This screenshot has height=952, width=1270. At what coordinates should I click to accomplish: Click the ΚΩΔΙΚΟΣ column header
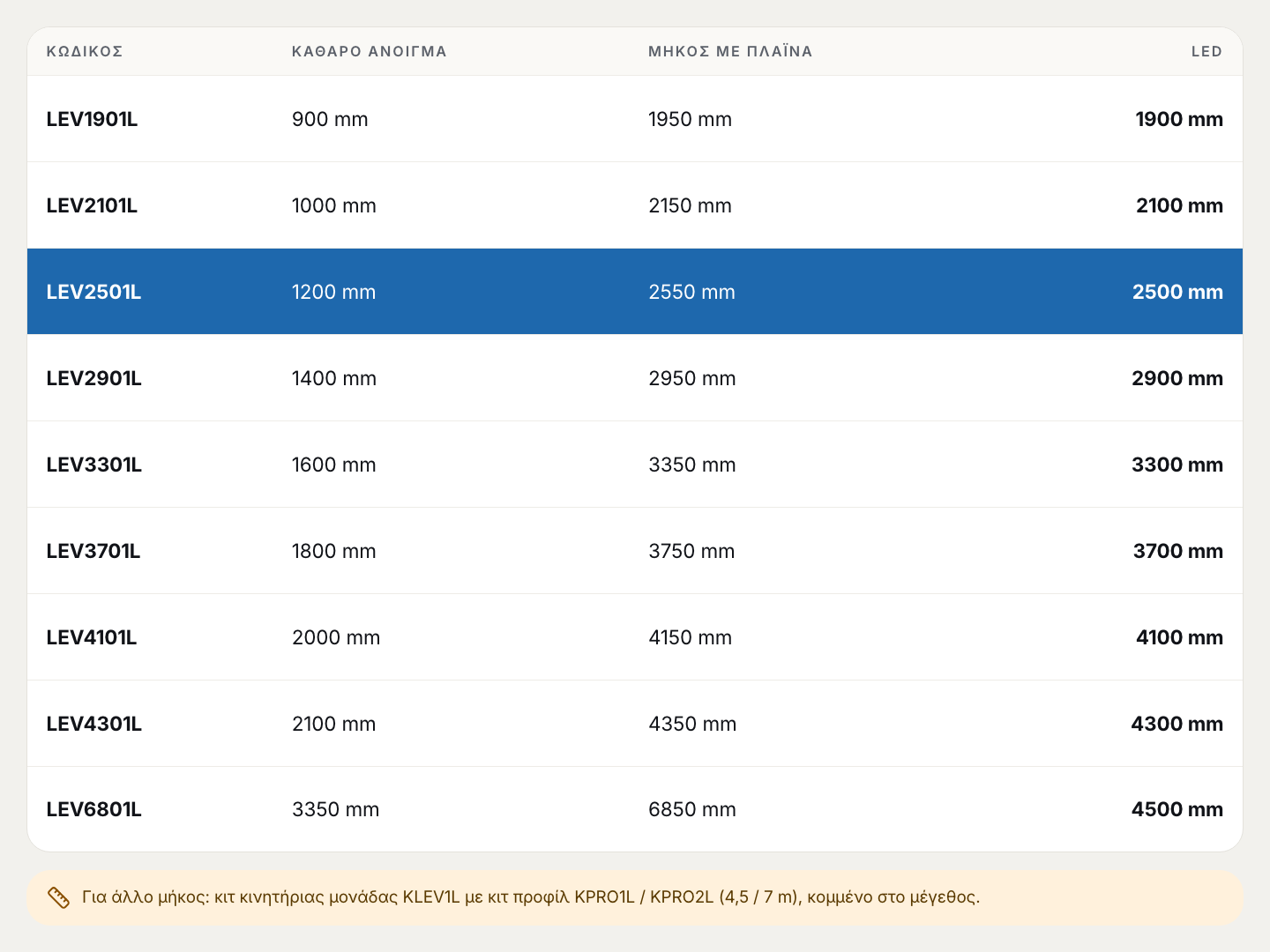pos(85,51)
